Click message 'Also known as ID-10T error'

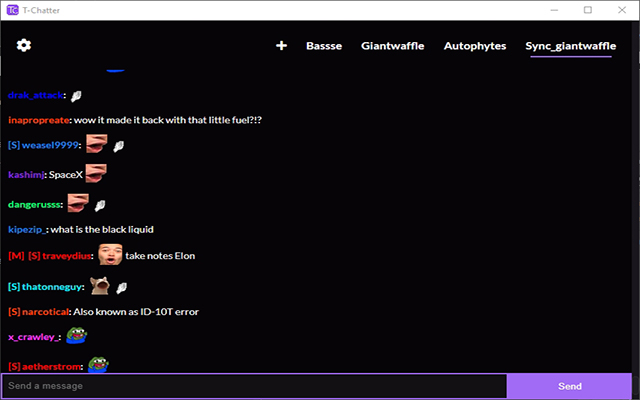[136, 312]
